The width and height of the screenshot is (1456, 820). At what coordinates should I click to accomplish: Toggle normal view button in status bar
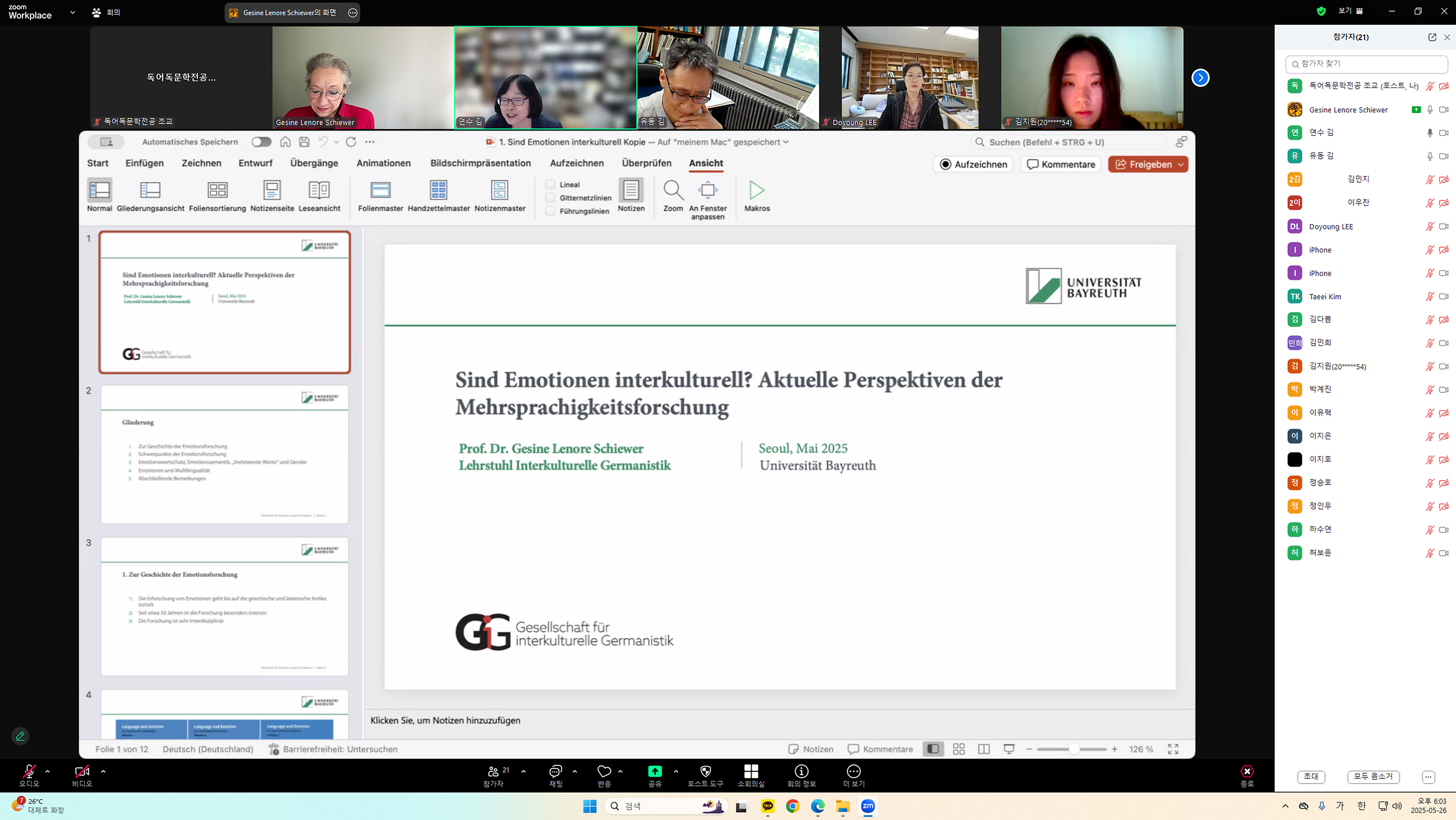pyautogui.click(x=933, y=749)
